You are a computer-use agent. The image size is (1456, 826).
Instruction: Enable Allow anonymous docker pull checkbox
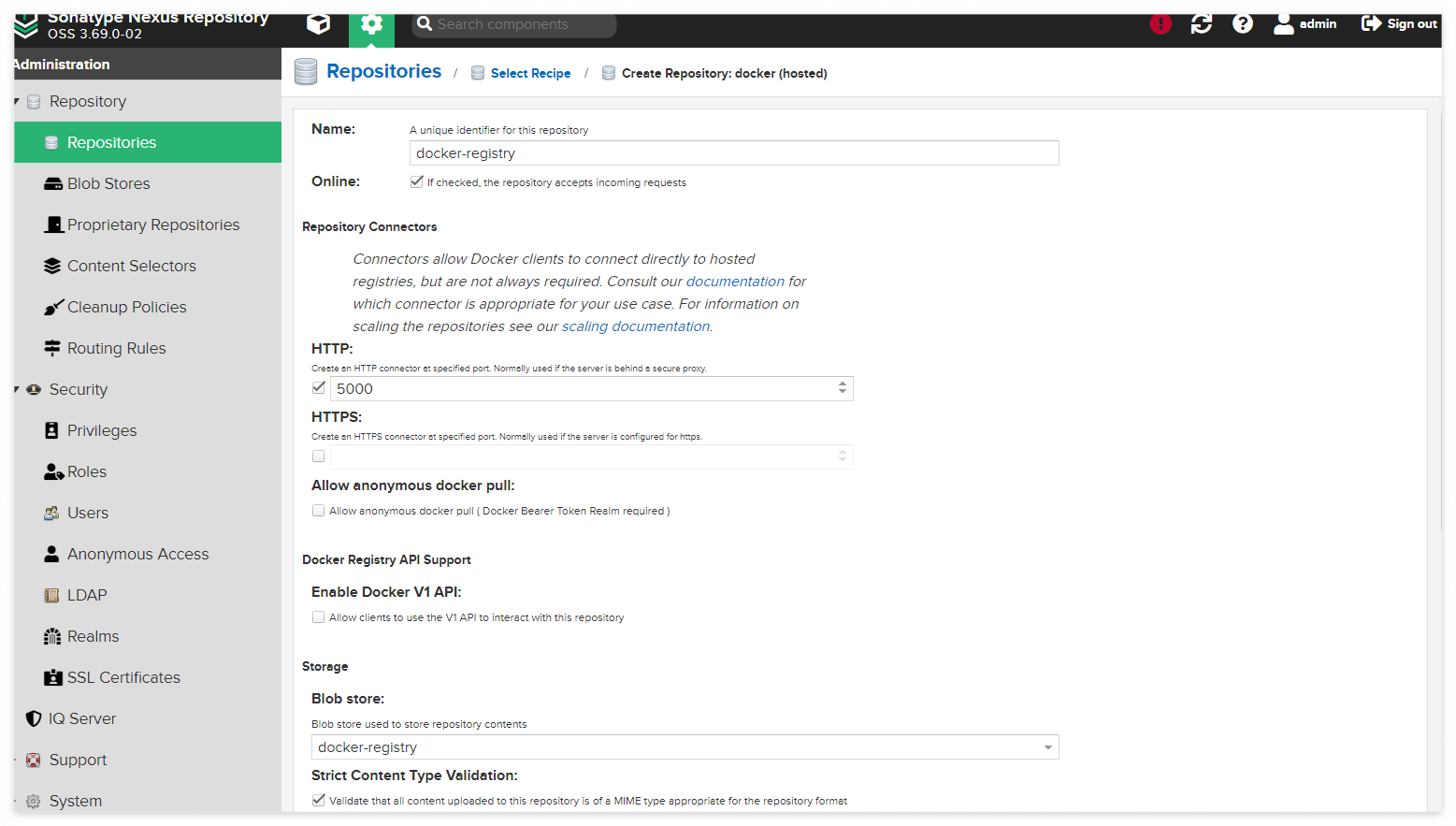click(x=319, y=511)
